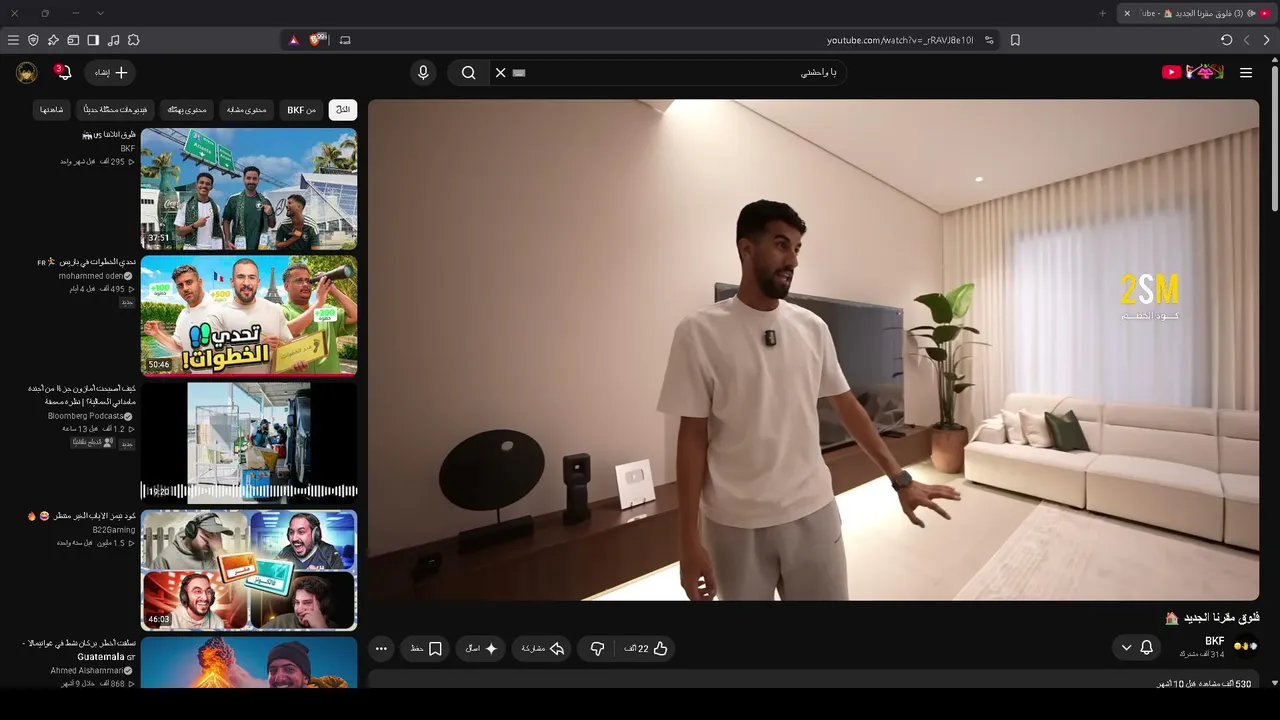
Task: Select the 'الكل' filter chip
Action: [343, 109]
